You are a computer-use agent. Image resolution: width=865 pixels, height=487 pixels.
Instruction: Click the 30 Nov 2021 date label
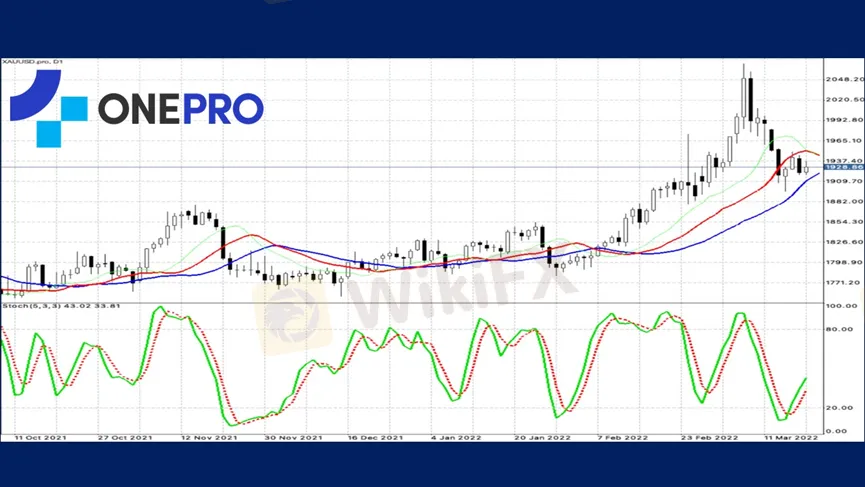(293, 437)
